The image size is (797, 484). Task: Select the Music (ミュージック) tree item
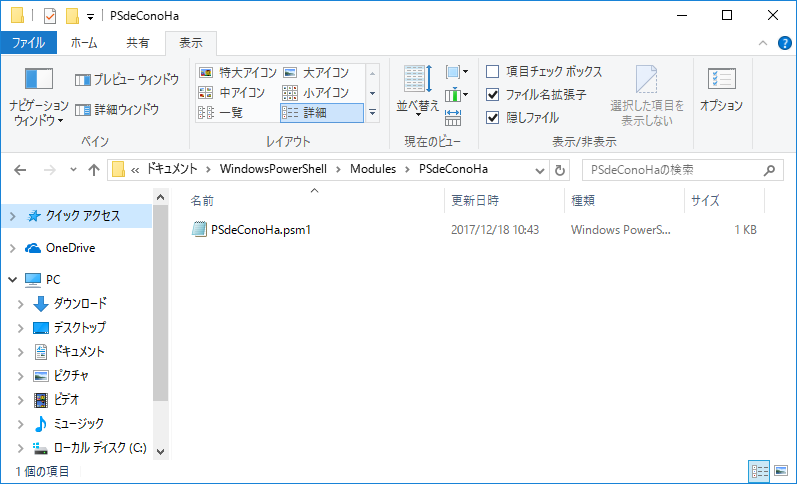pos(79,424)
